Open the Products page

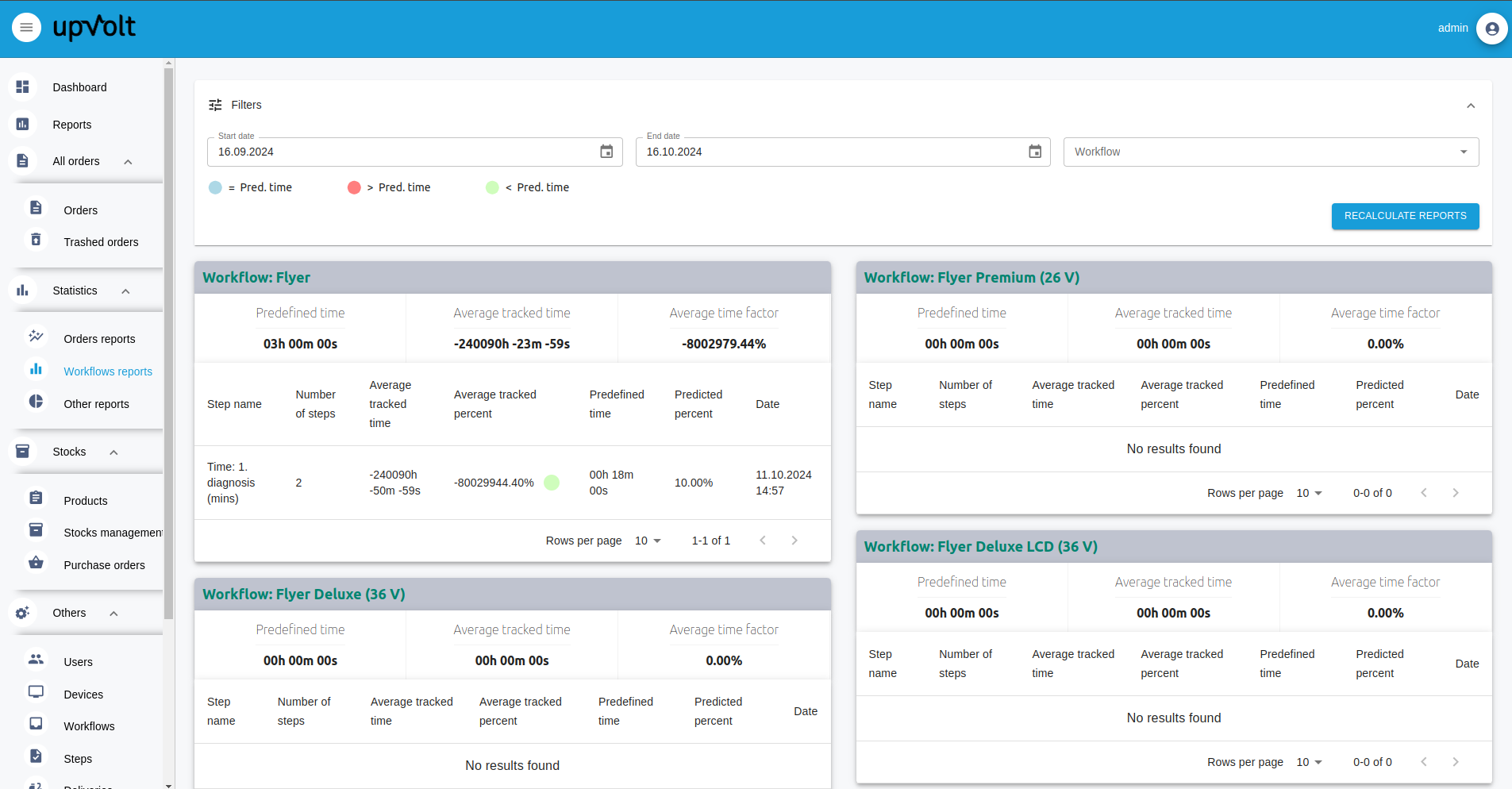click(x=86, y=501)
